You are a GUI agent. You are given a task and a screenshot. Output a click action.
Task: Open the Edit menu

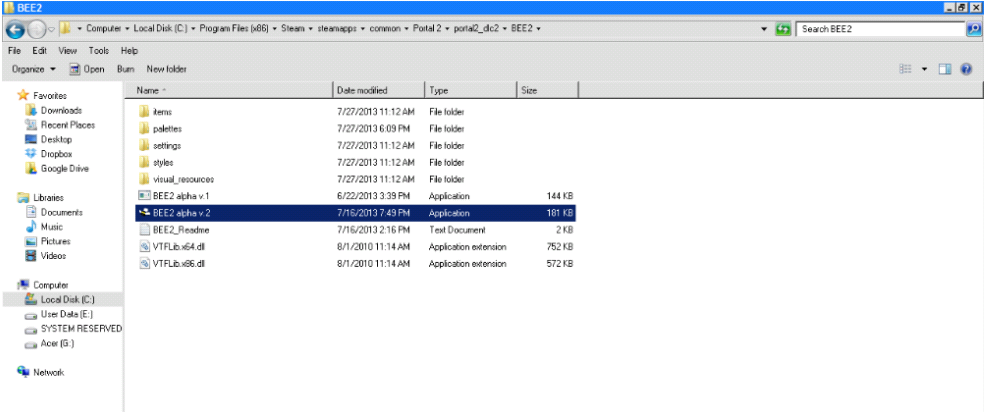point(40,50)
